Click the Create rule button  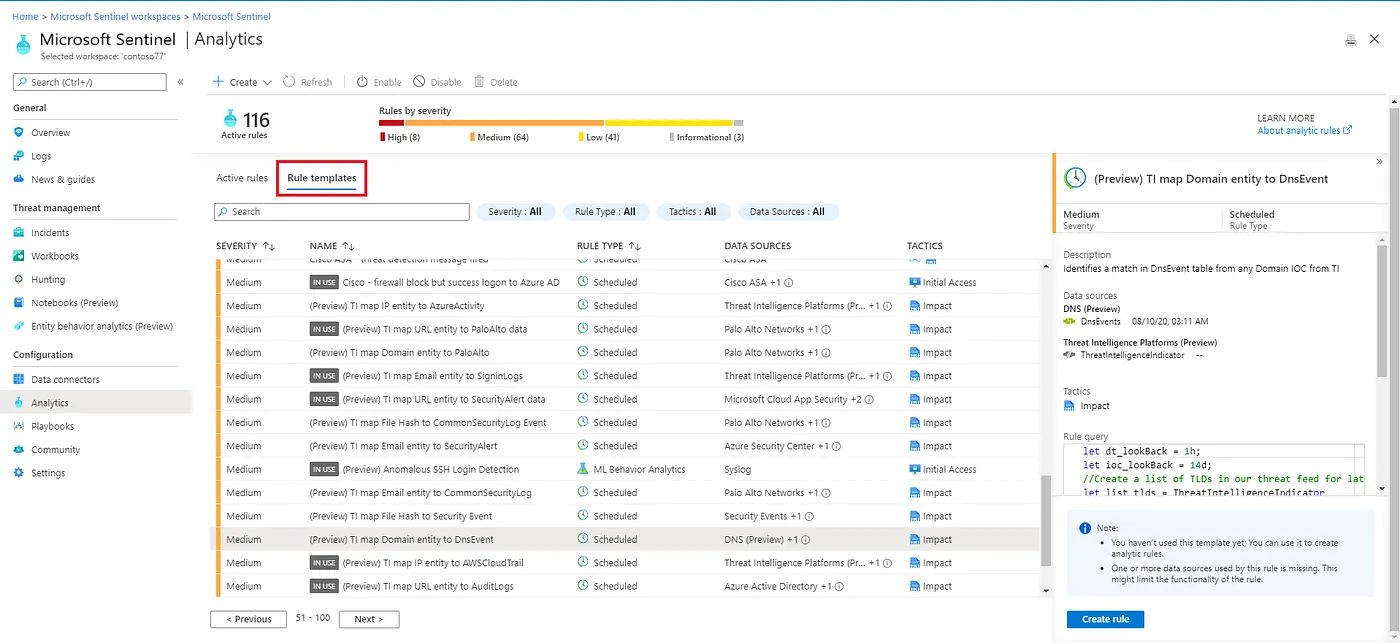tap(1105, 619)
